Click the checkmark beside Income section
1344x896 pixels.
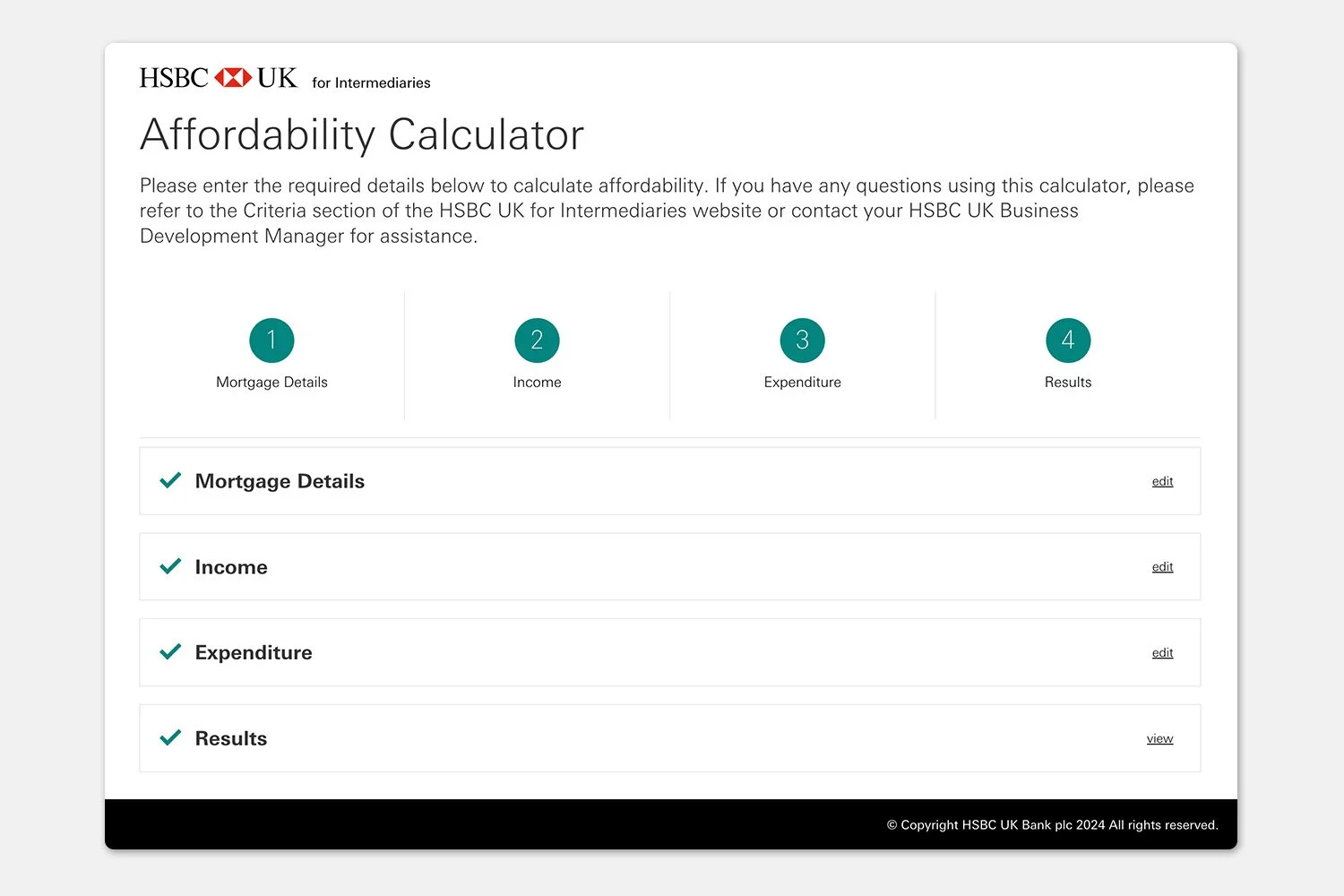coord(170,566)
